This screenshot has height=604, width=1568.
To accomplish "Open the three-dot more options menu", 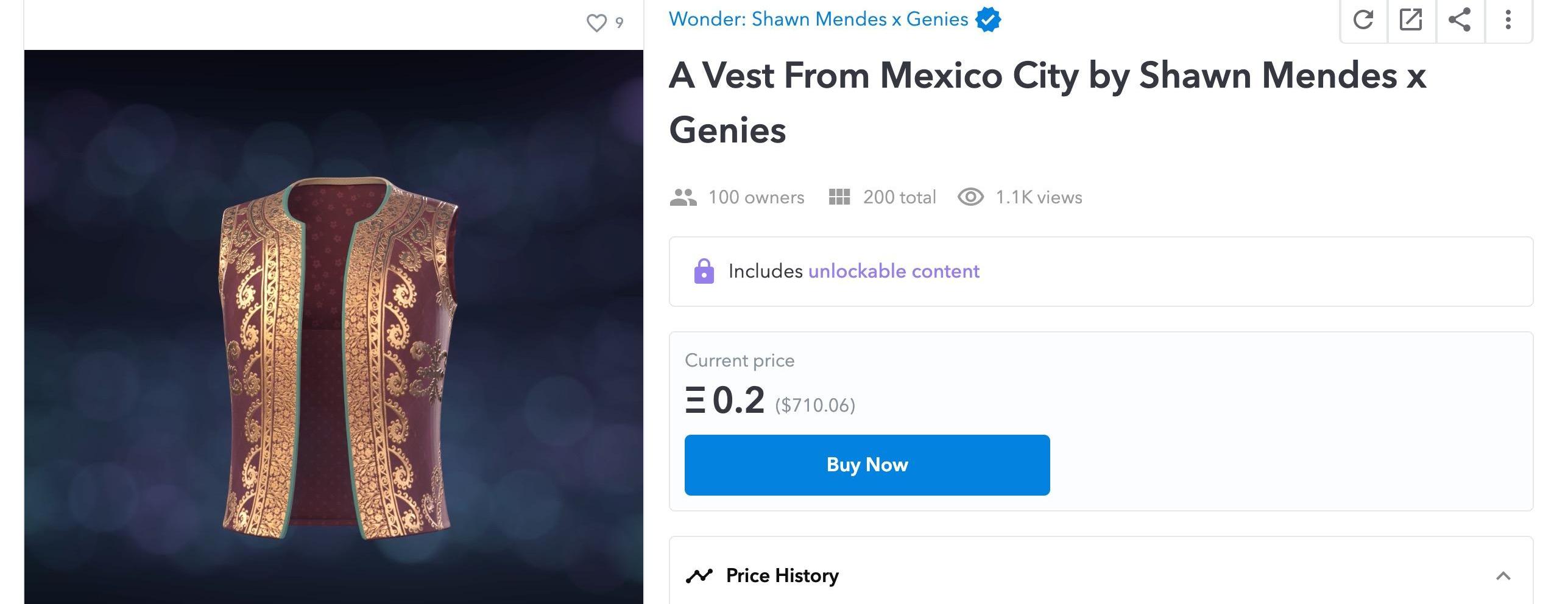I will (1508, 20).
